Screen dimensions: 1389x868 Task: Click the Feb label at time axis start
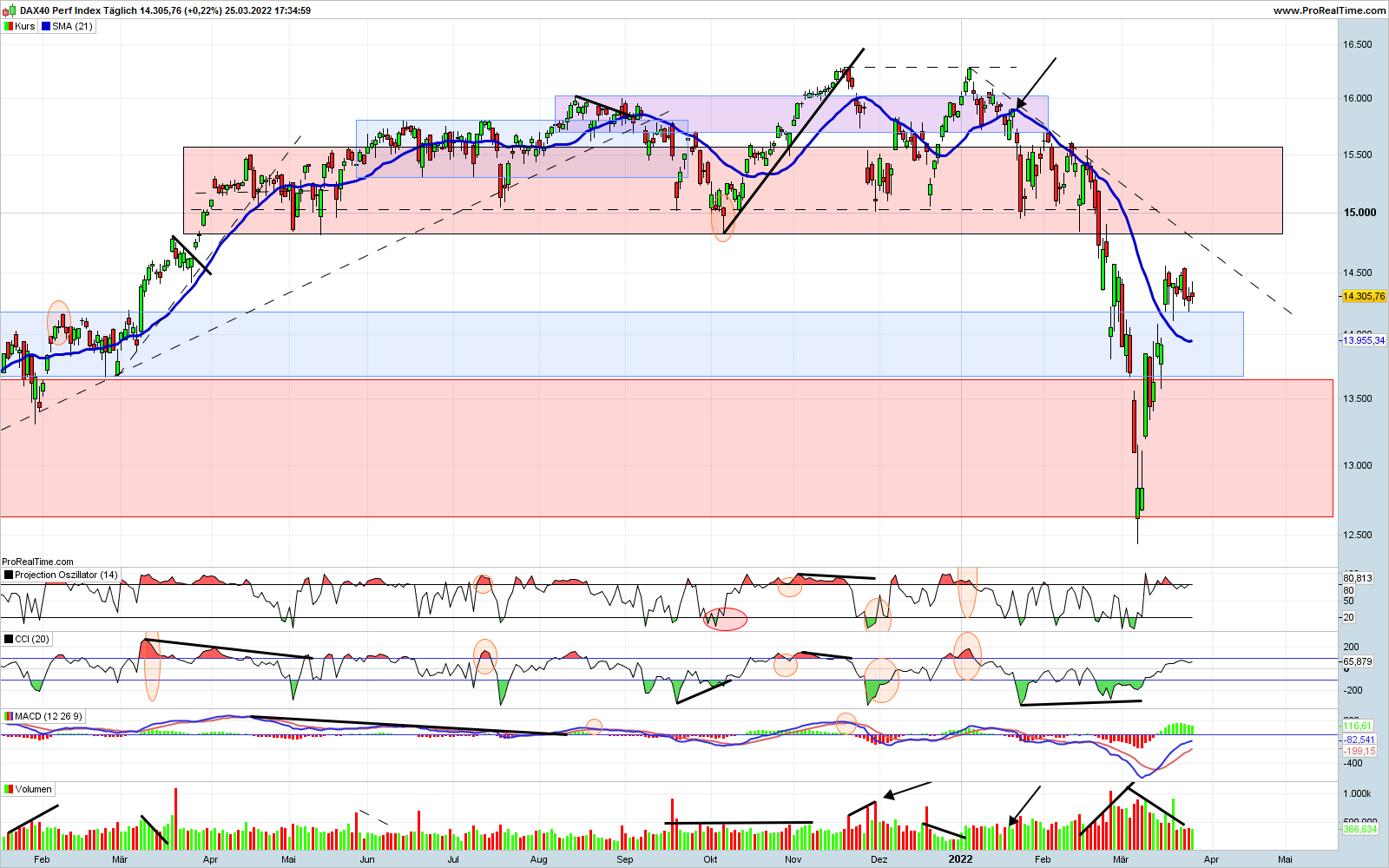point(41,859)
